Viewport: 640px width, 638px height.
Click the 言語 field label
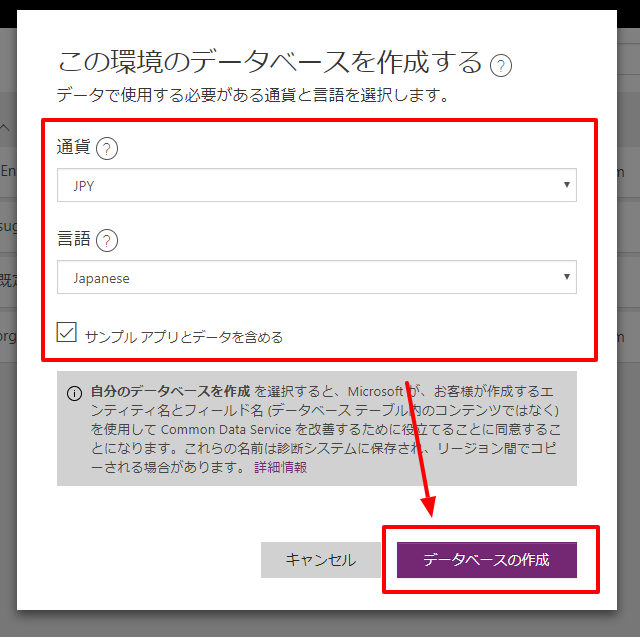click(73, 239)
